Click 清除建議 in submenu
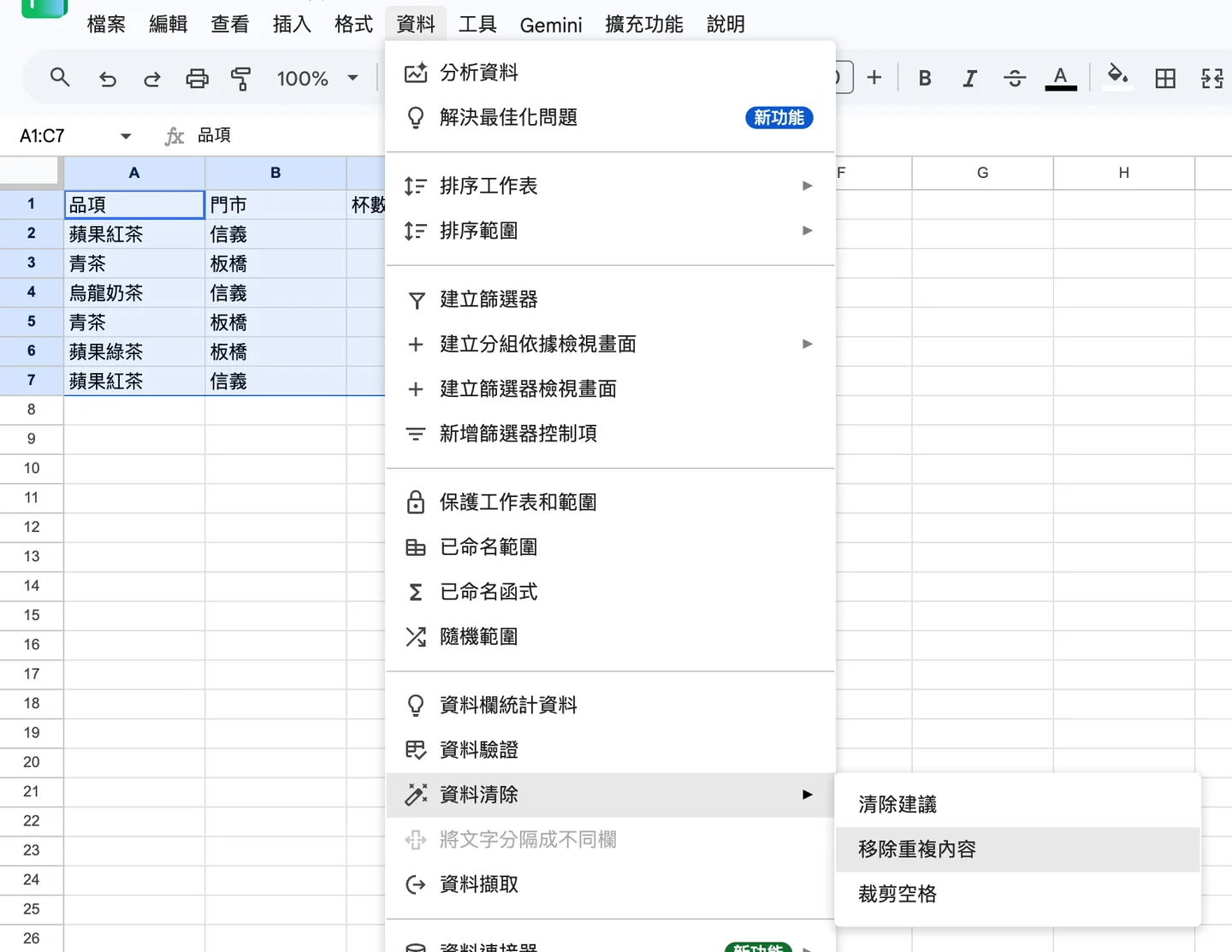 pos(1017,805)
